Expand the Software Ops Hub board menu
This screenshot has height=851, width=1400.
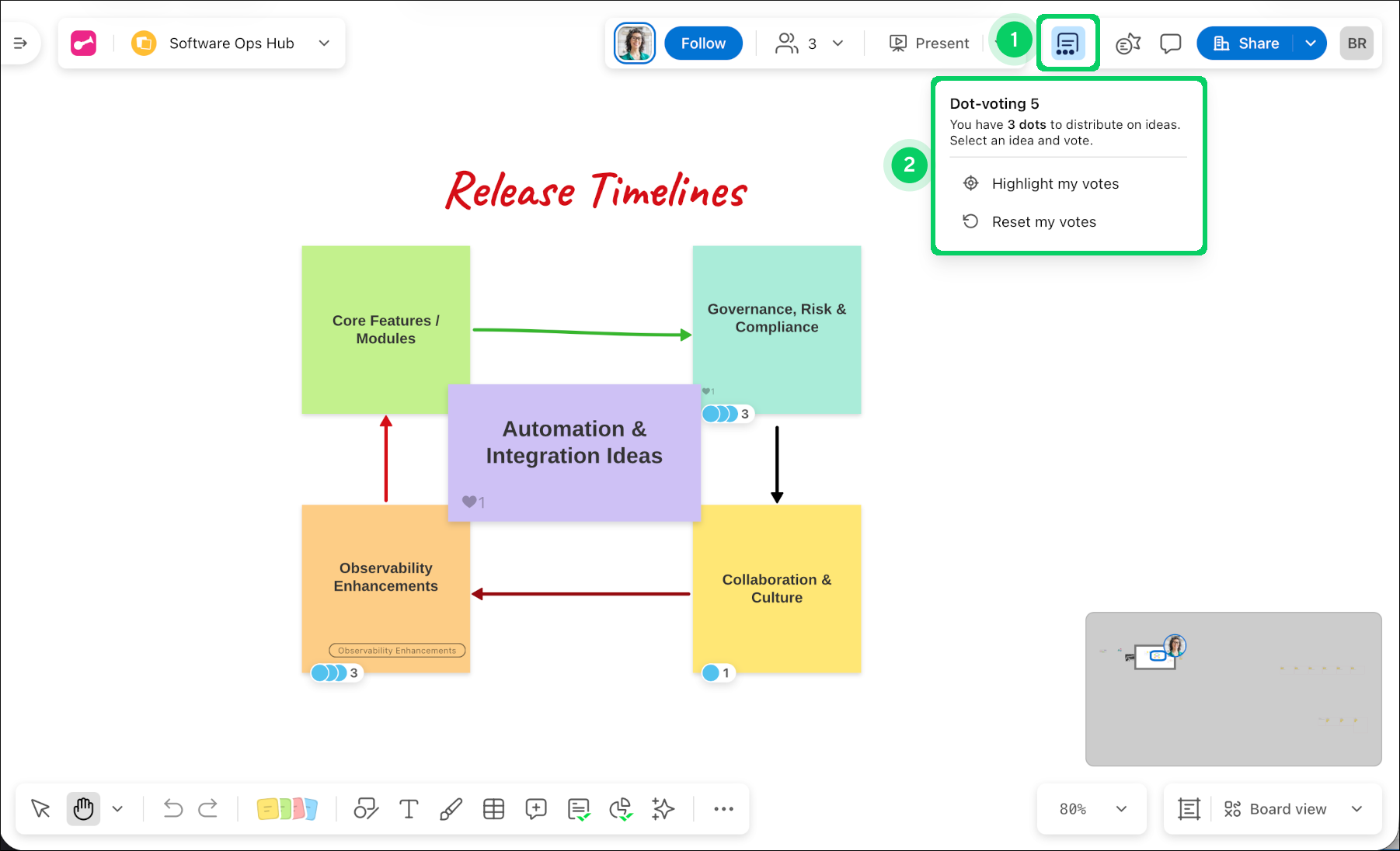click(324, 43)
